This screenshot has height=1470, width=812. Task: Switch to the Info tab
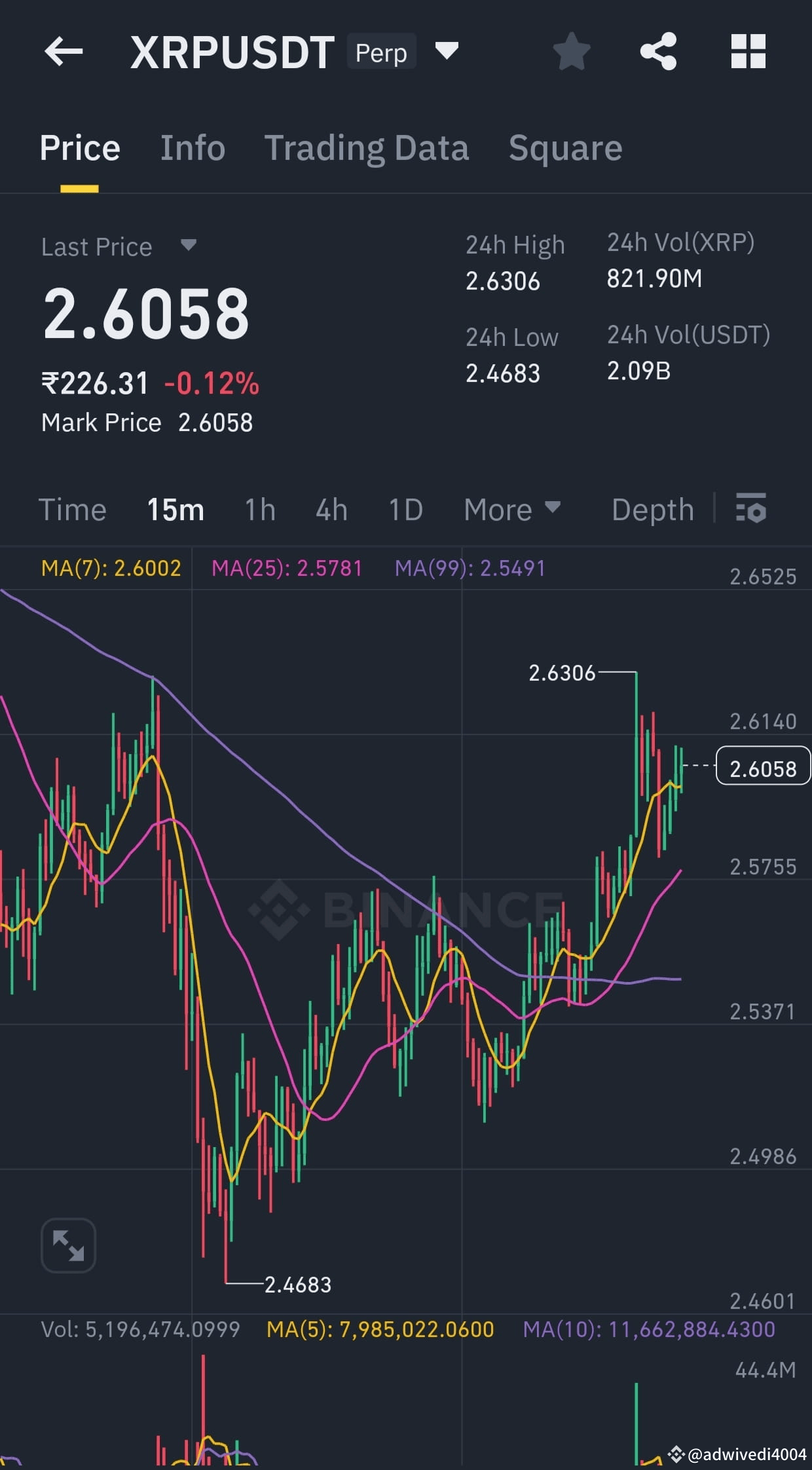[x=192, y=148]
